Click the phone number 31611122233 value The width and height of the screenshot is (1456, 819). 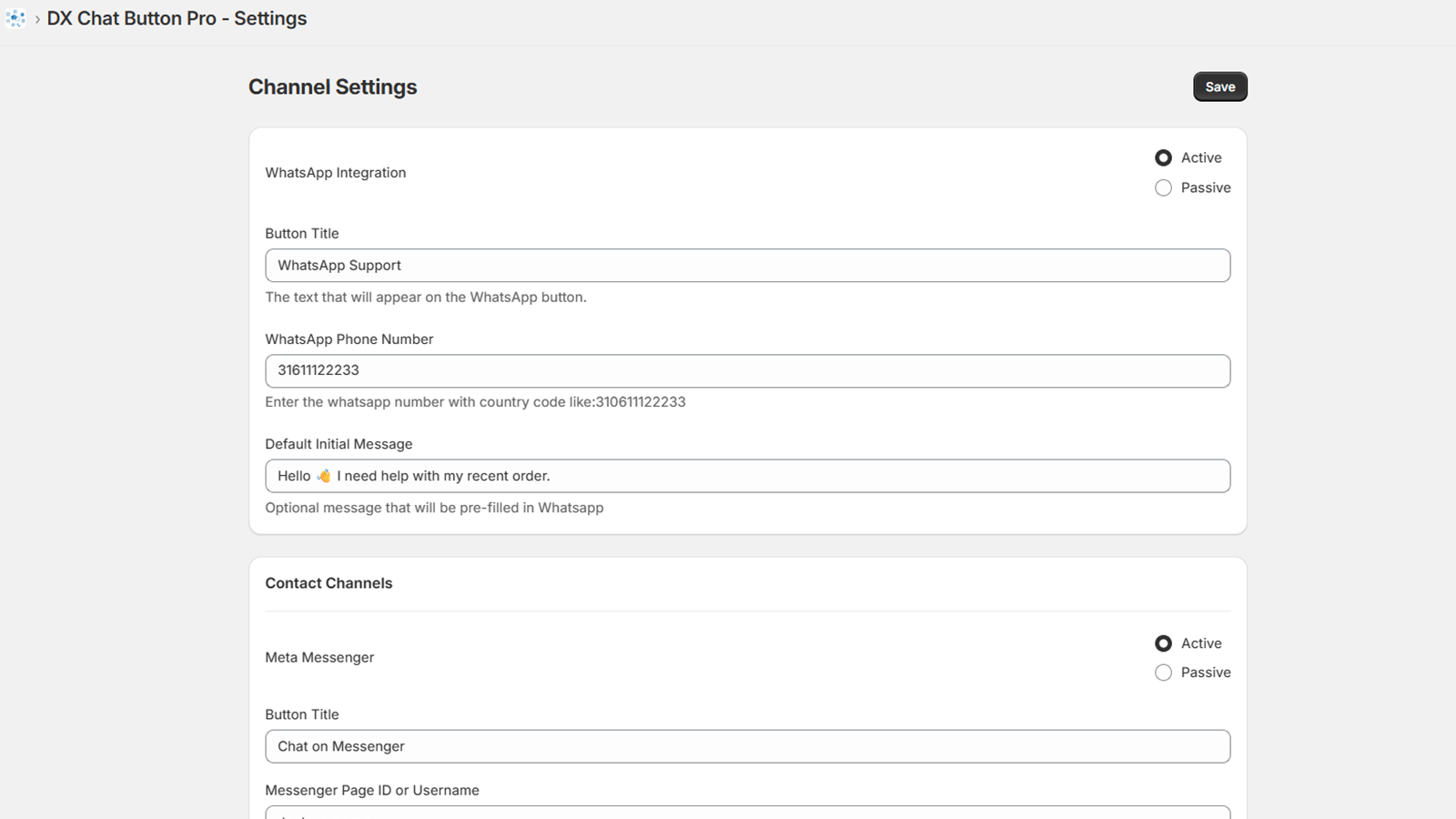coord(318,370)
